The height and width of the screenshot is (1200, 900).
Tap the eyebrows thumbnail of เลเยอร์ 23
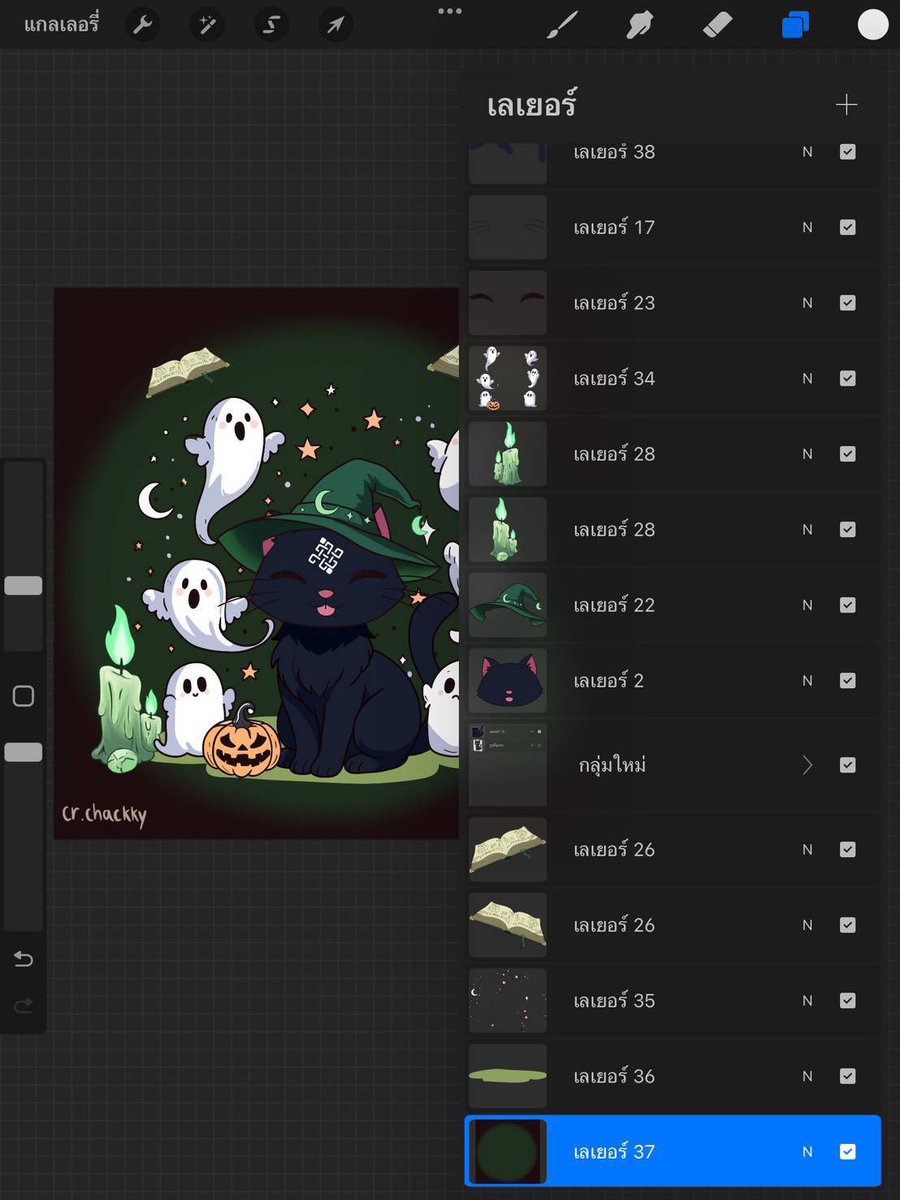click(x=508, y=303)
